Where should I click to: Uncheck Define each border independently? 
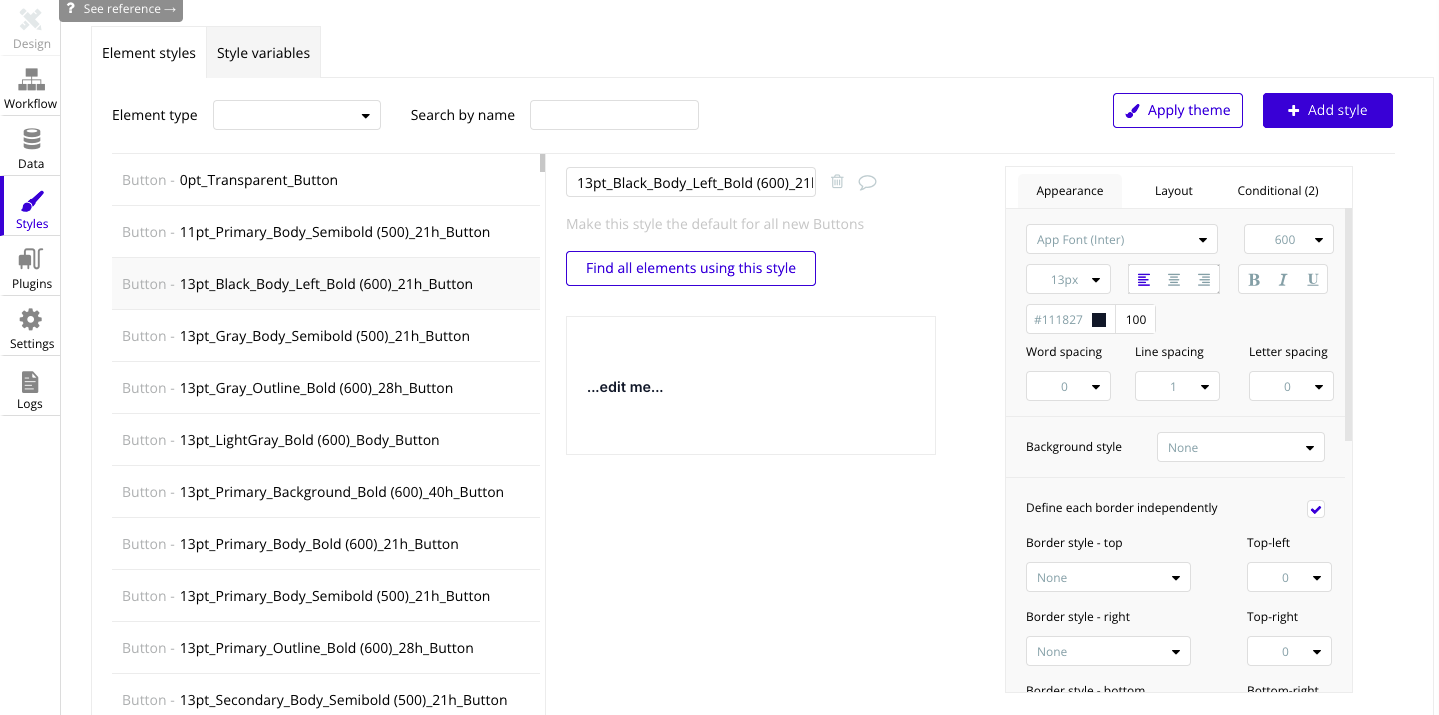pyautogui.click(x=1315, y=509)
